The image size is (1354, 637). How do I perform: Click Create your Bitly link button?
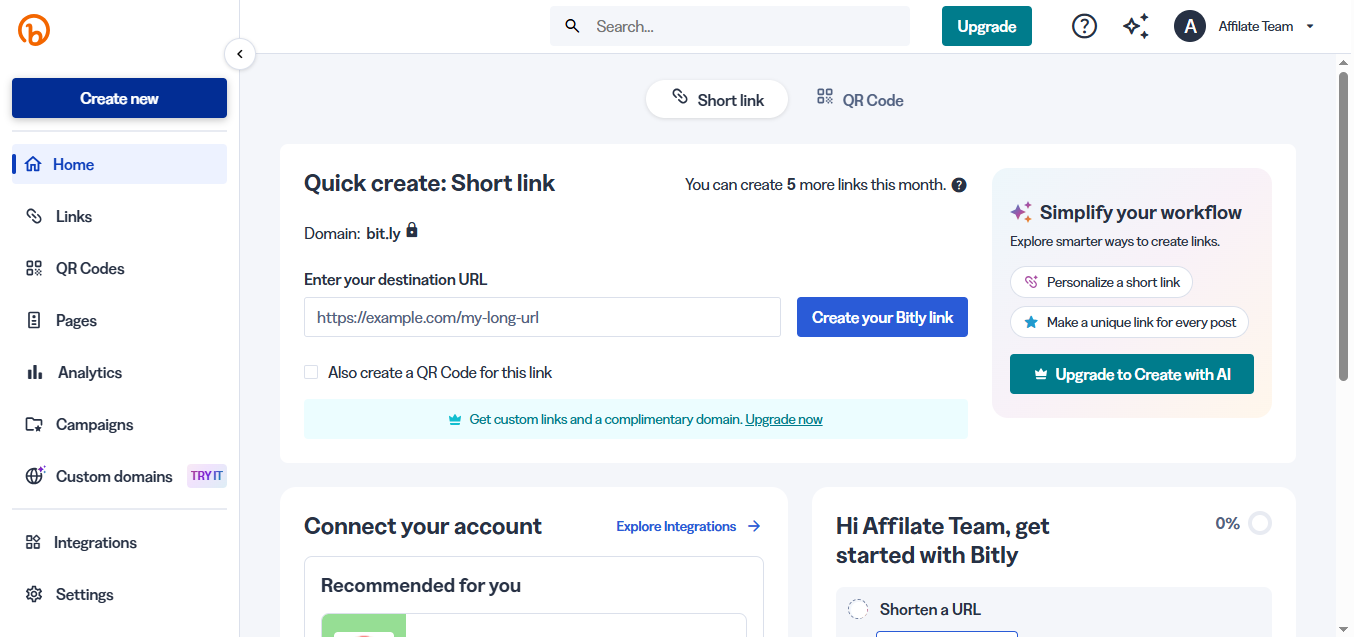882,317
